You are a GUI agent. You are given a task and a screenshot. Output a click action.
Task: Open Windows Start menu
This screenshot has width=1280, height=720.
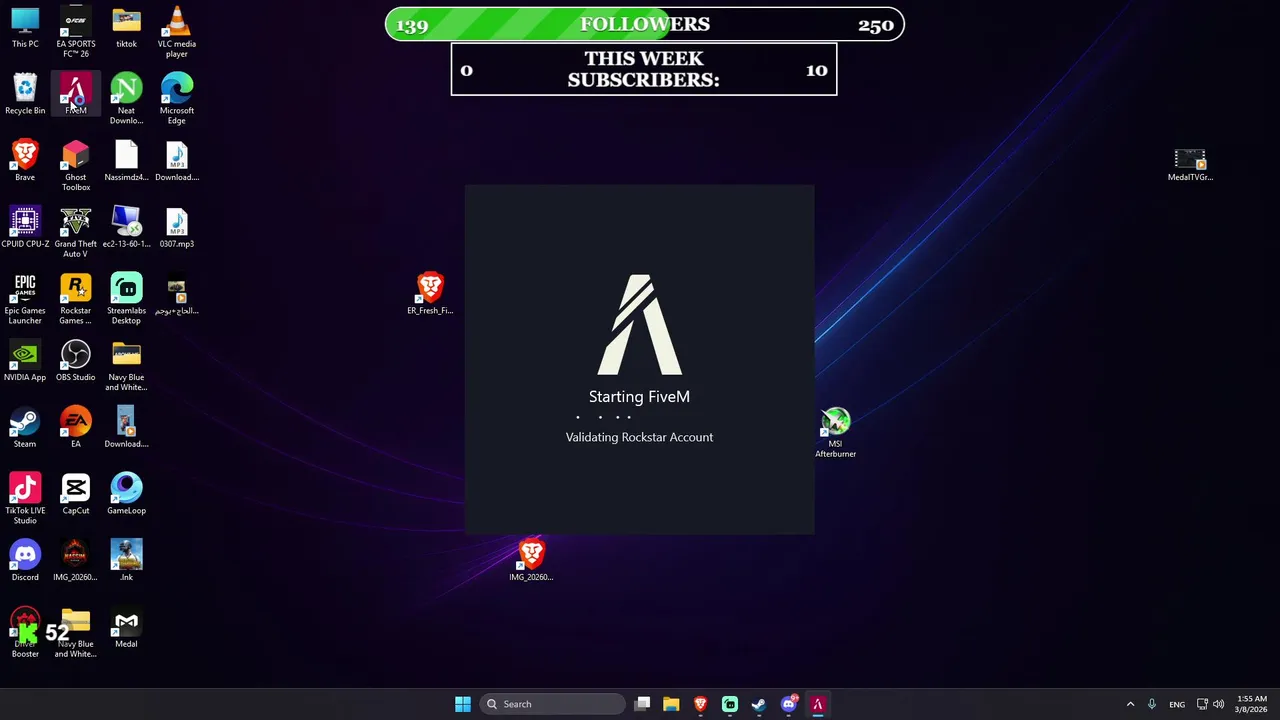pyautogui.click(x=463, y=704)
